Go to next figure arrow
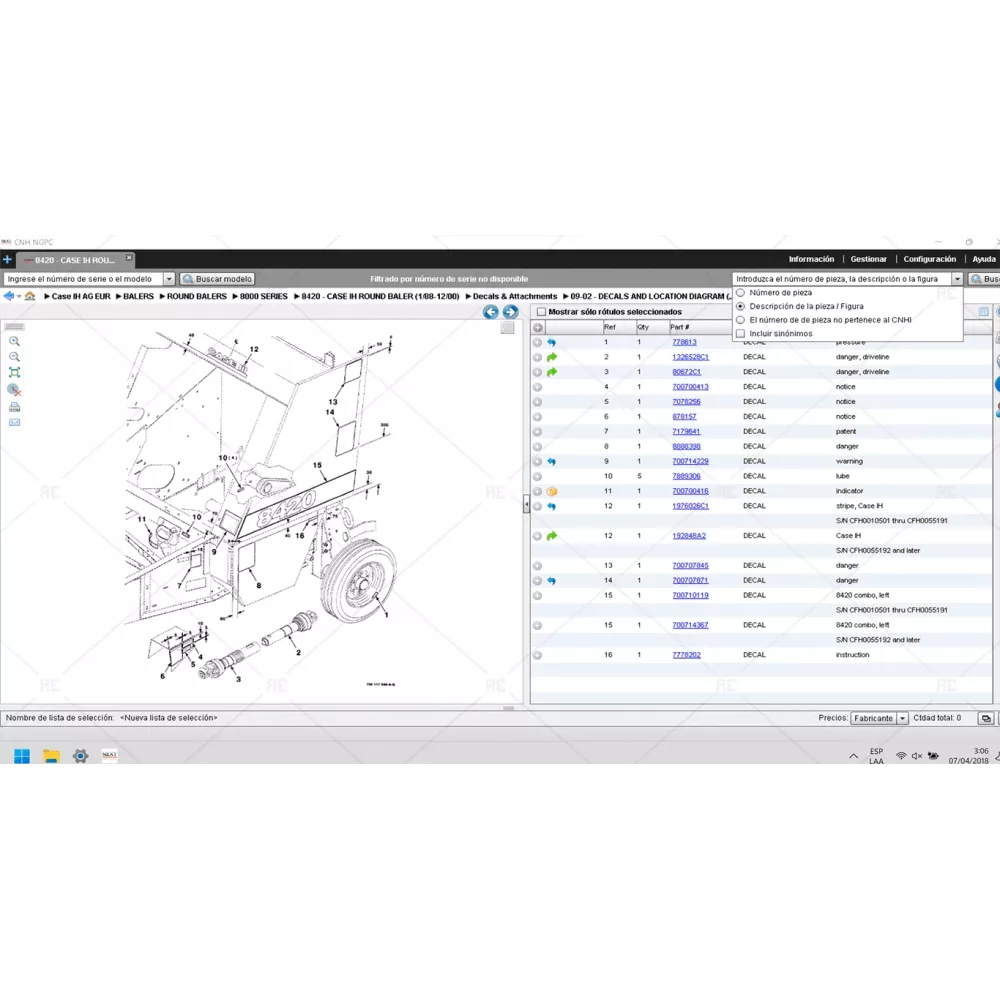This screenshot has height=1000, width=1000. (x=510, y=312)
